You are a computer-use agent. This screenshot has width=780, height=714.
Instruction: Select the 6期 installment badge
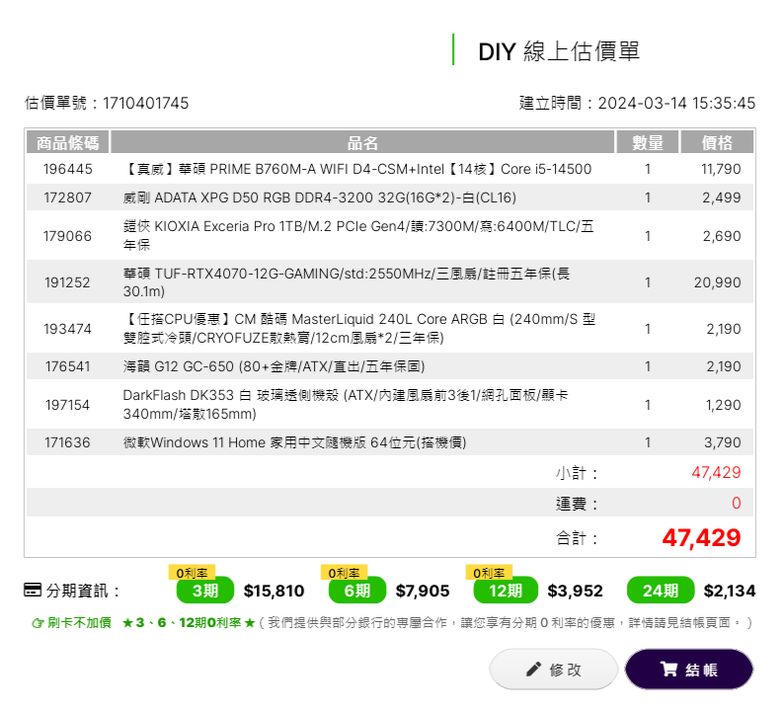pyautogui.click(x=357, y=591)
